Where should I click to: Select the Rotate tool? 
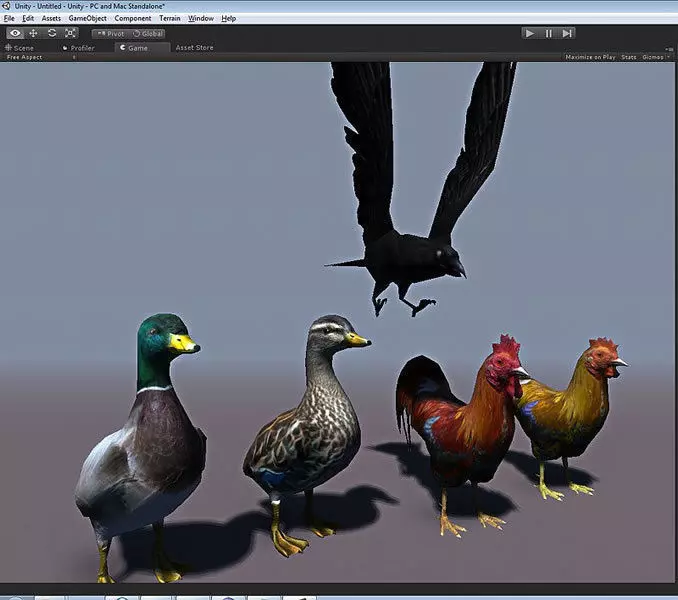(x=52, y=33)
